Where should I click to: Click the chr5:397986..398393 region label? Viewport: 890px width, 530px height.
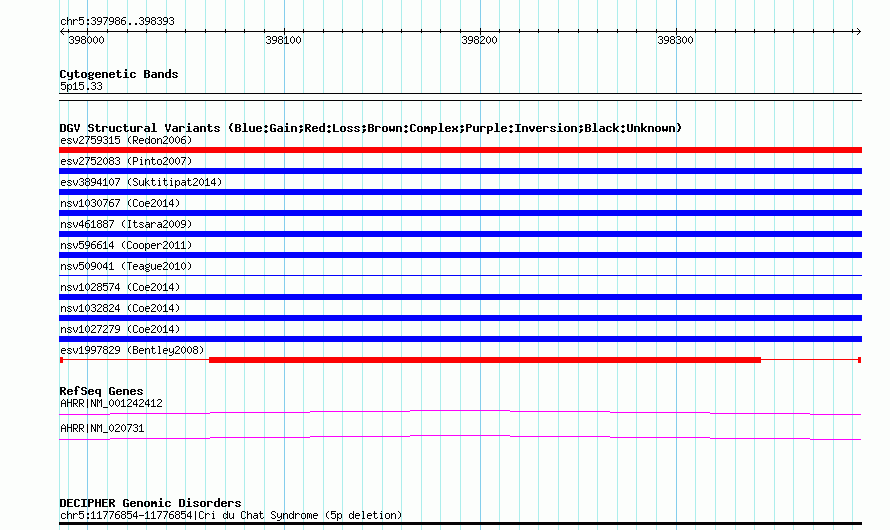point(117,22)
